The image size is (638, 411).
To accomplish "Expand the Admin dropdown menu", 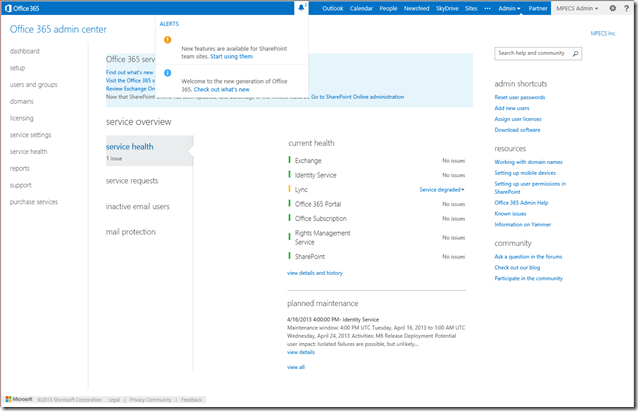I will point(509,8).
